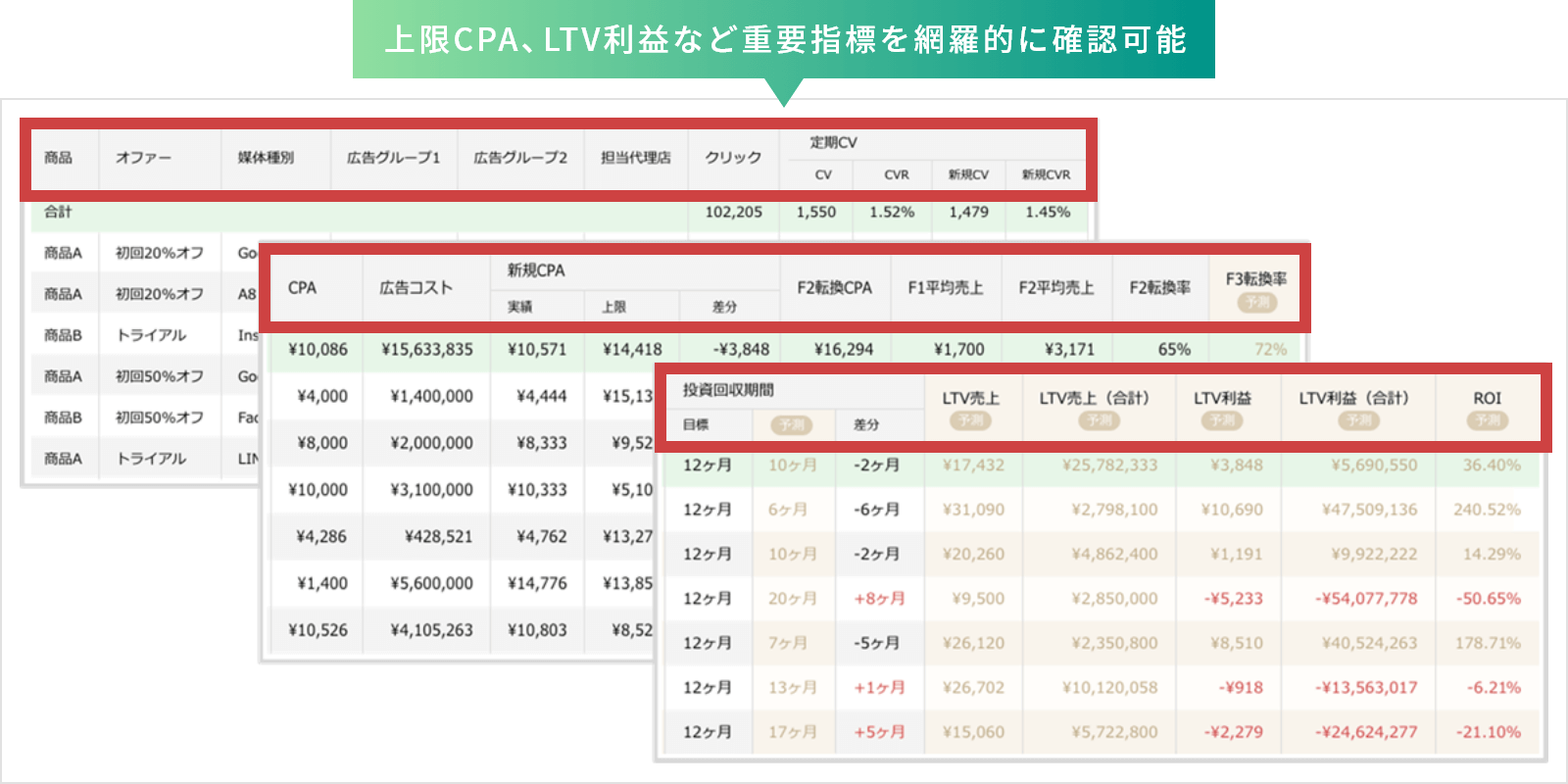Click the ¥1,400,000 ad cost cell
Viewport: 1568px width, 784px height.
431,396
